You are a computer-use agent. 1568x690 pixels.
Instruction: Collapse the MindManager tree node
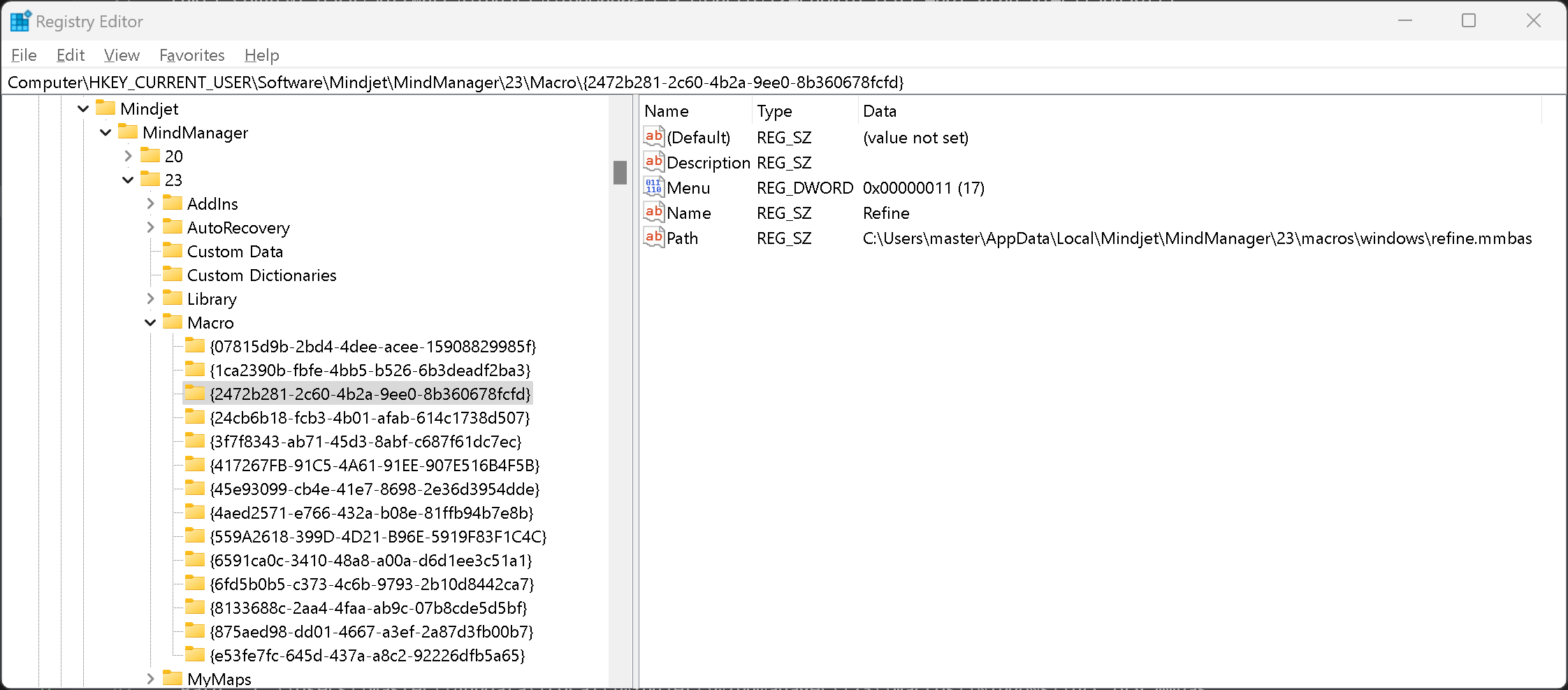tap(106, 132)
